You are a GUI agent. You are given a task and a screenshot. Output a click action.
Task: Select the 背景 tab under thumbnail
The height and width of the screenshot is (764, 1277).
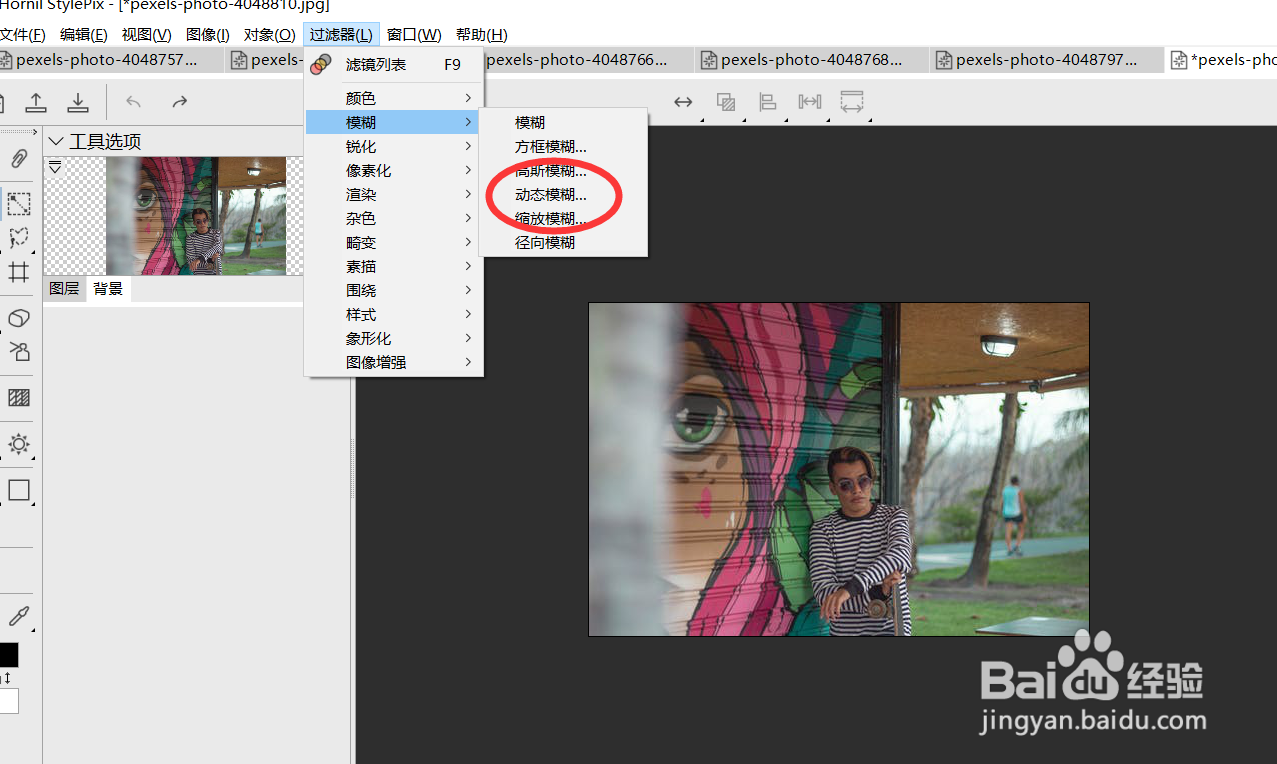pyautogui.click(x=108, y=288)
